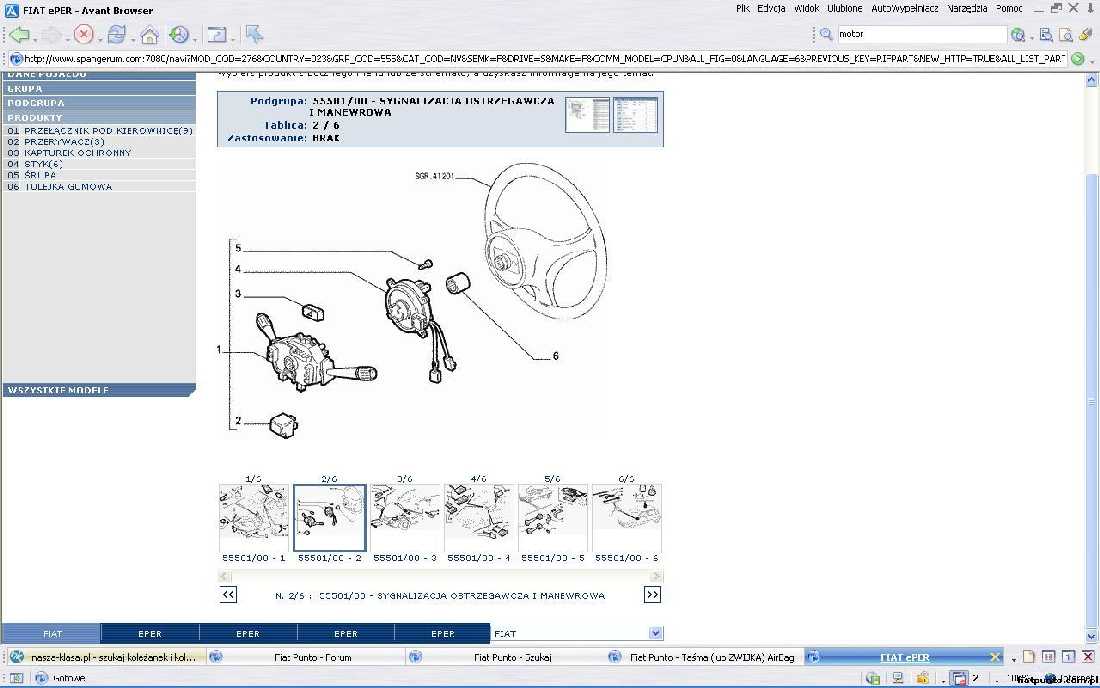The width and height of the screenshot is (1100, 688).
Task: Select the PRZEŁĄCZNIK POD KIEROWNICĘ product
Action: pos(100,130)
